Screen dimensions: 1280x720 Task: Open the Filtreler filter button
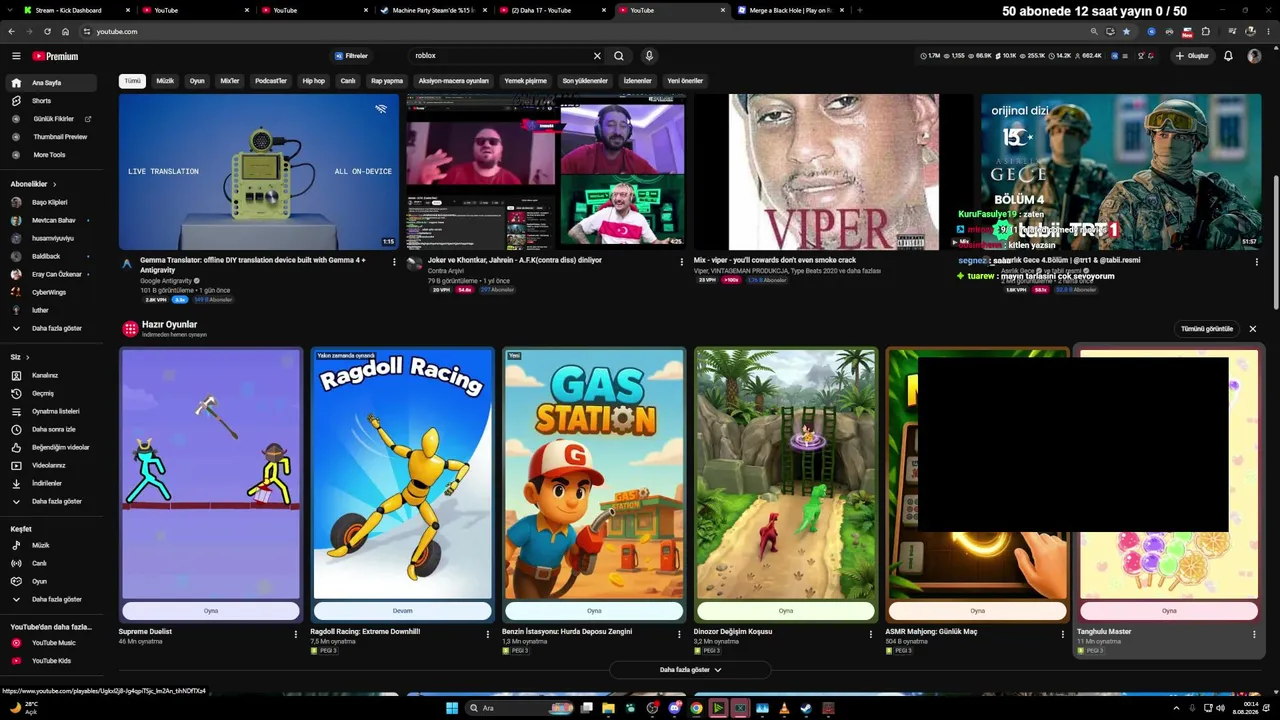[351, 56]
